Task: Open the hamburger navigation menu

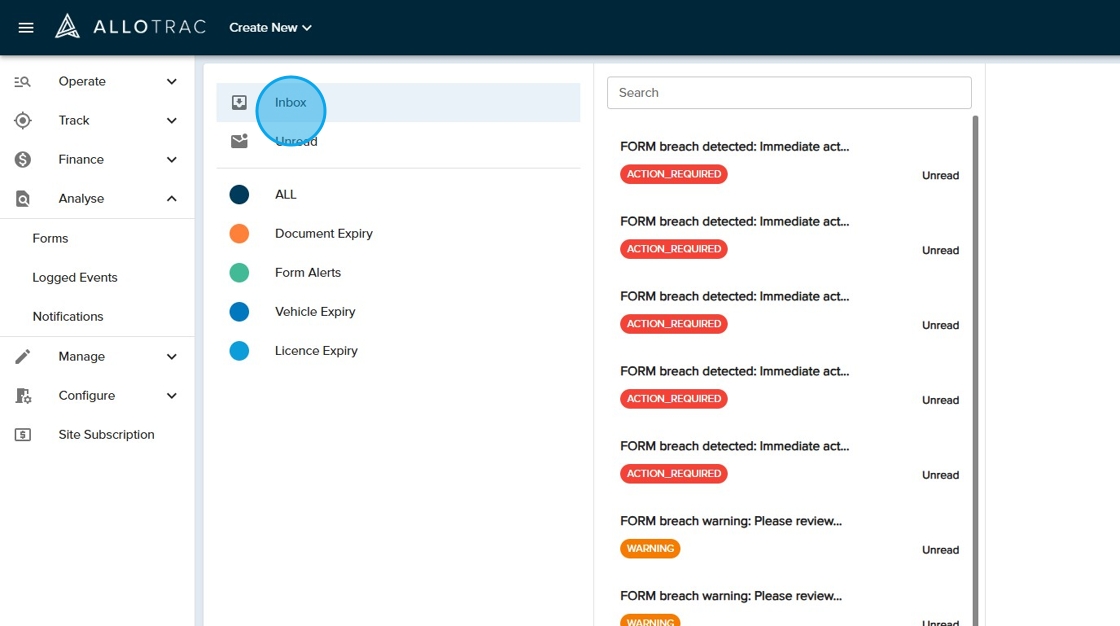Action: point(26,28)
